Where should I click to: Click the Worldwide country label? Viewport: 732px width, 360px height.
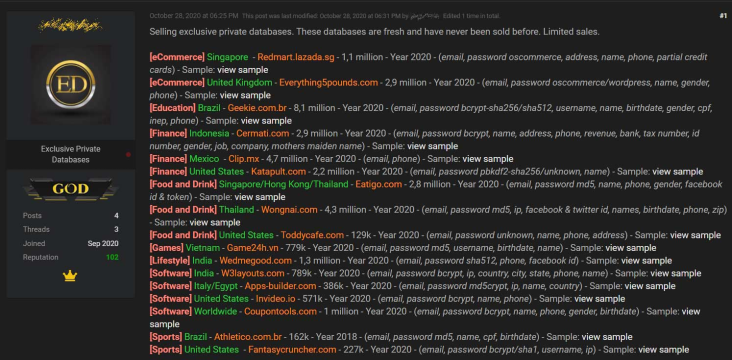215,311
